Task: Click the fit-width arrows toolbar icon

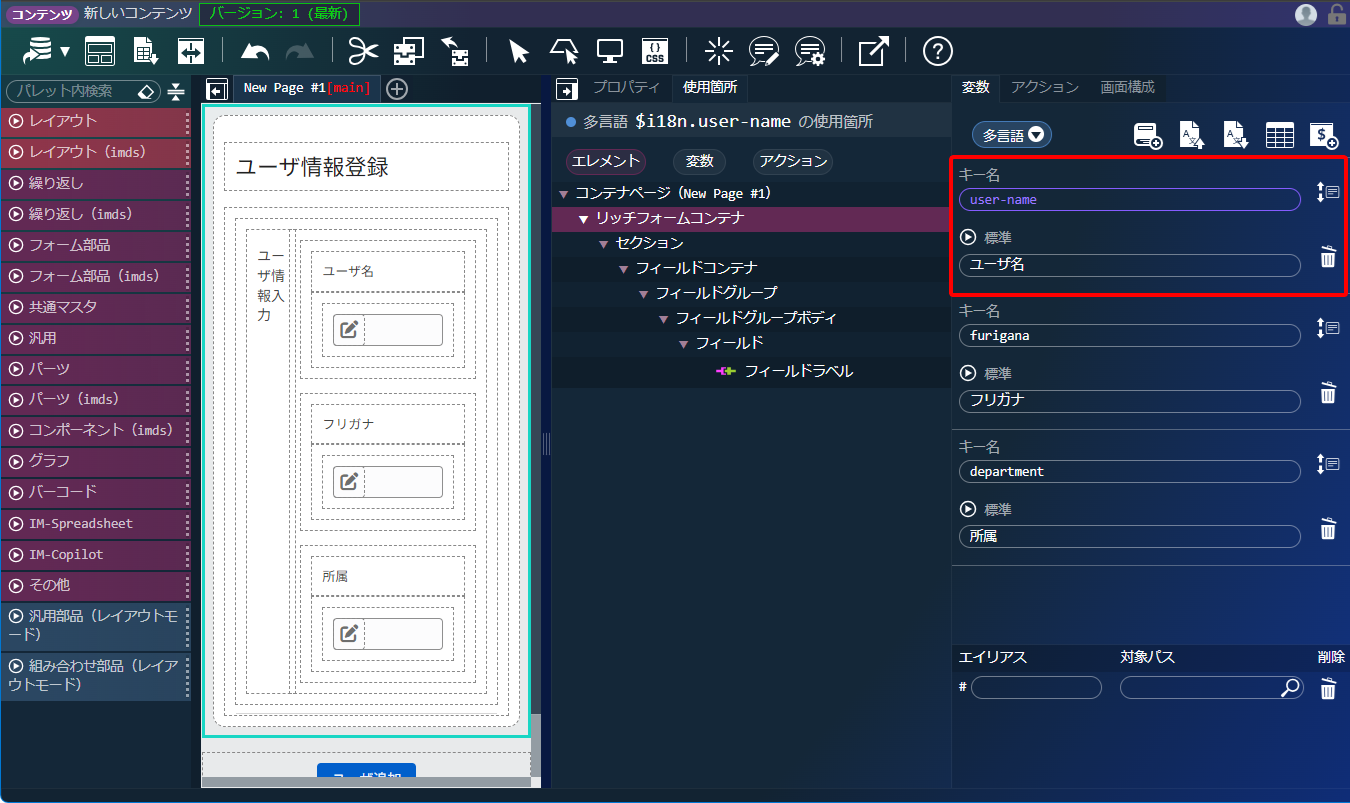Action: pos(190,52)
